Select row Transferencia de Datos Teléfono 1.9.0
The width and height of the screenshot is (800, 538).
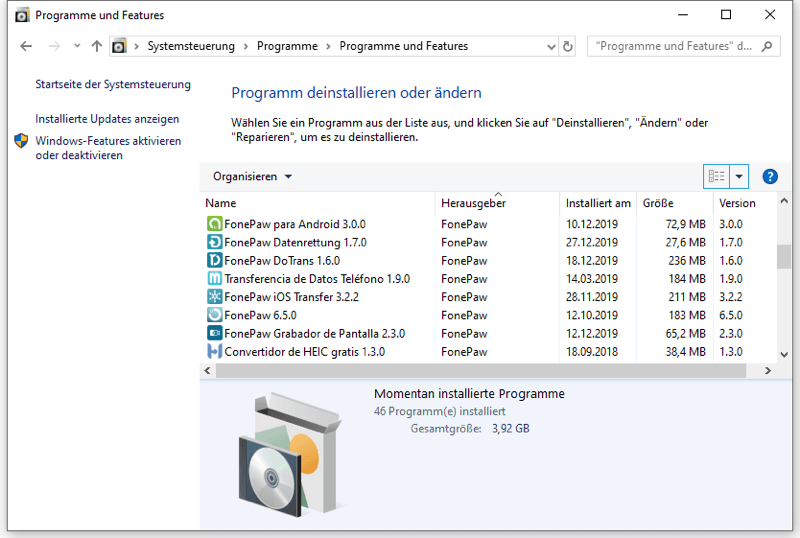[x=488, y=279]
